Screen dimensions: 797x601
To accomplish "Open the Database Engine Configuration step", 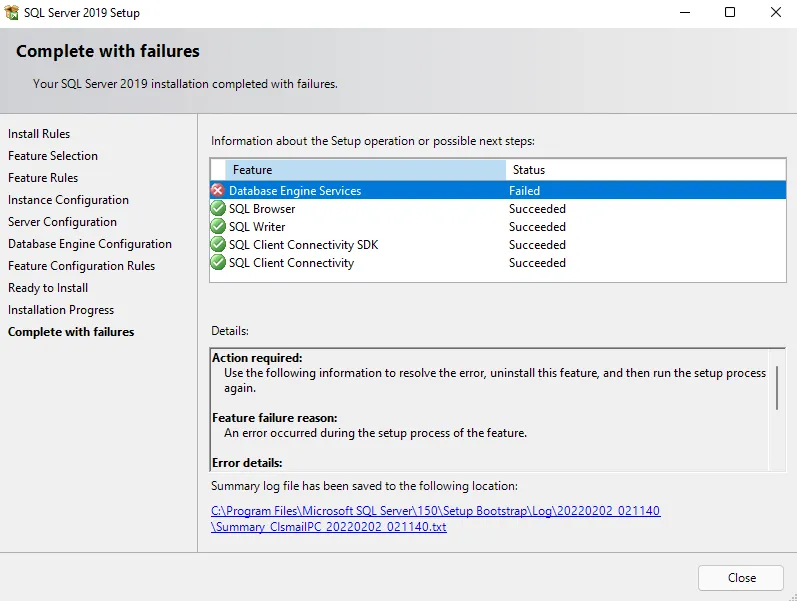I will pyautogui.click(x=90, y=244).
